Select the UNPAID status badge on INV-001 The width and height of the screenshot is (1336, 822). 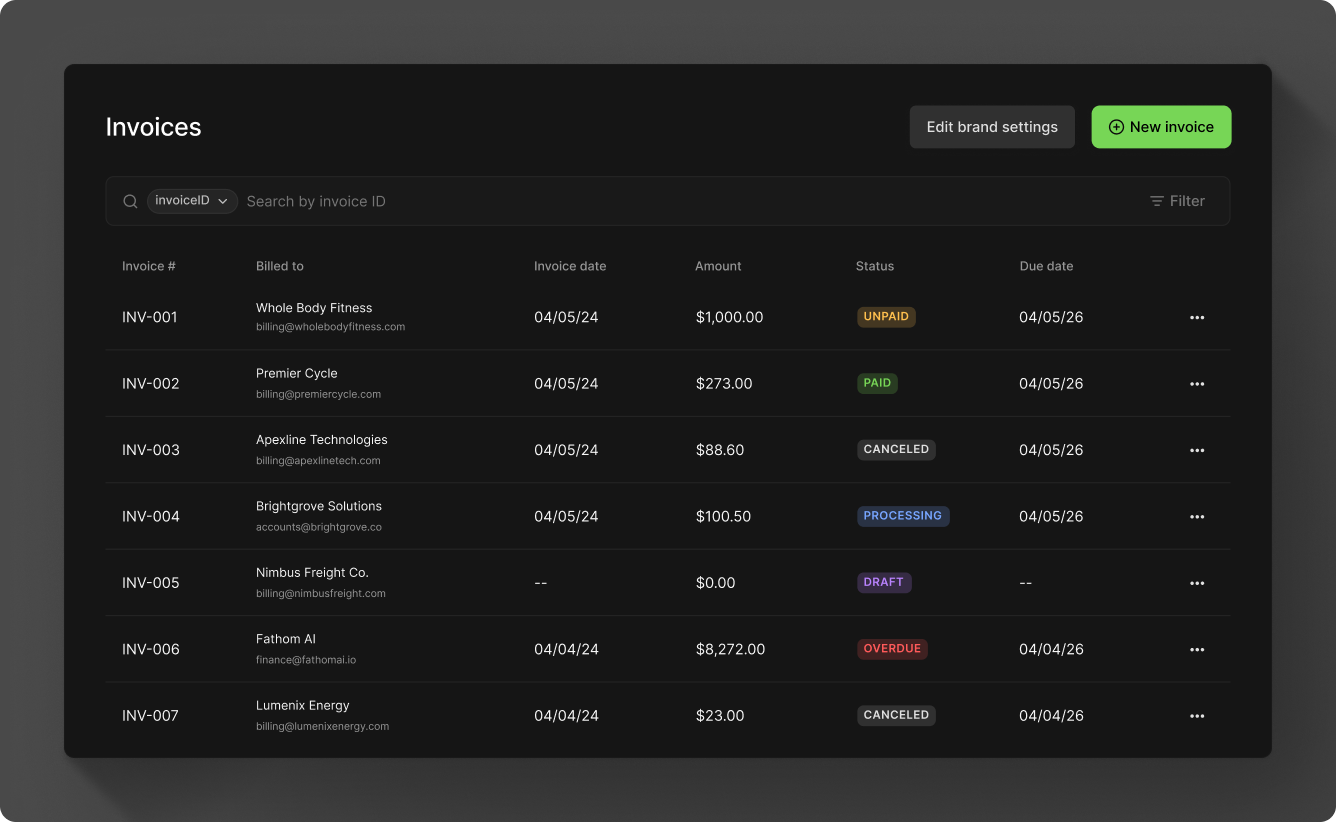point(886,316)
